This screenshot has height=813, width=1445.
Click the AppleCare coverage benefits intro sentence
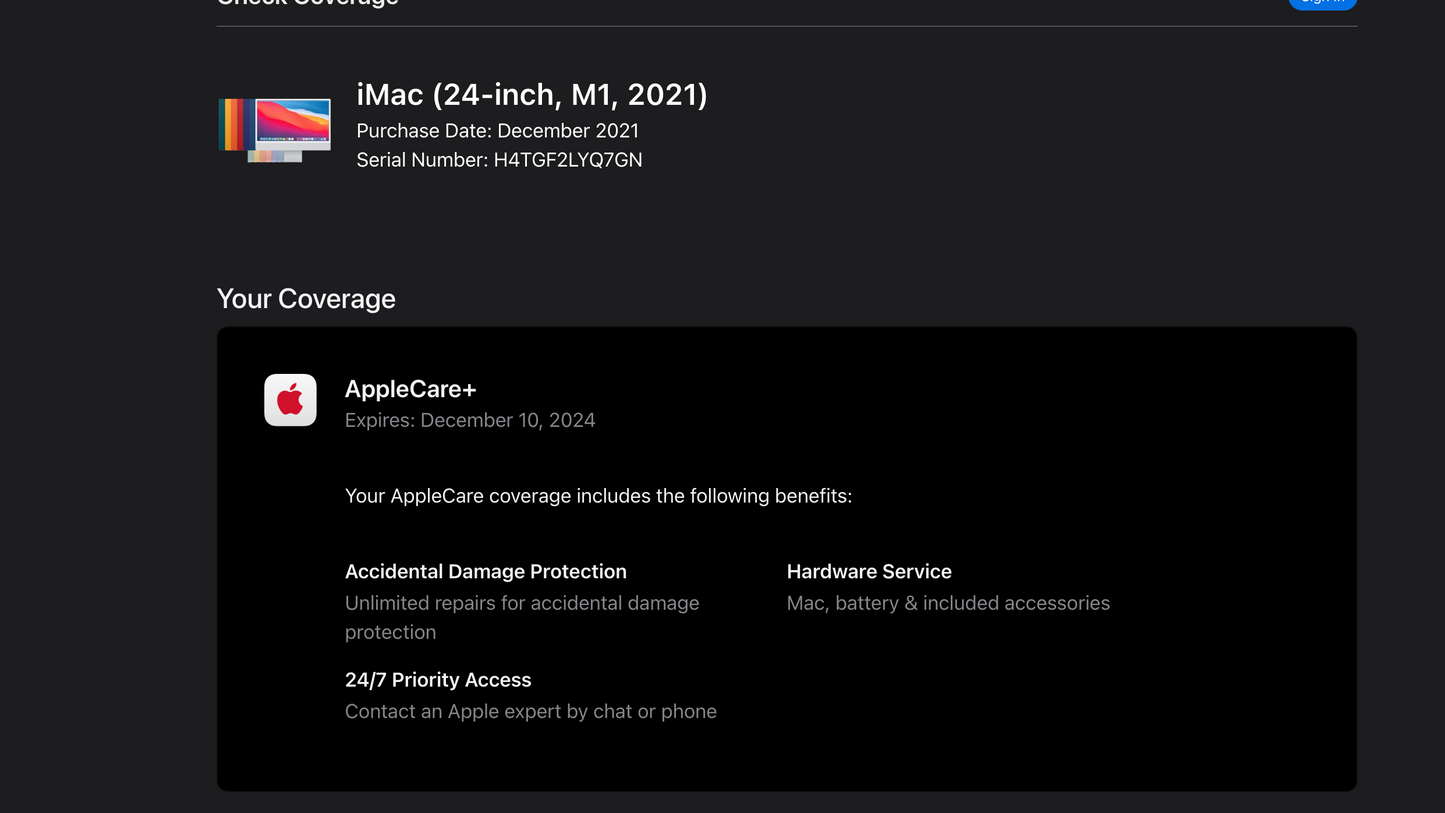[x=598, y=496]
